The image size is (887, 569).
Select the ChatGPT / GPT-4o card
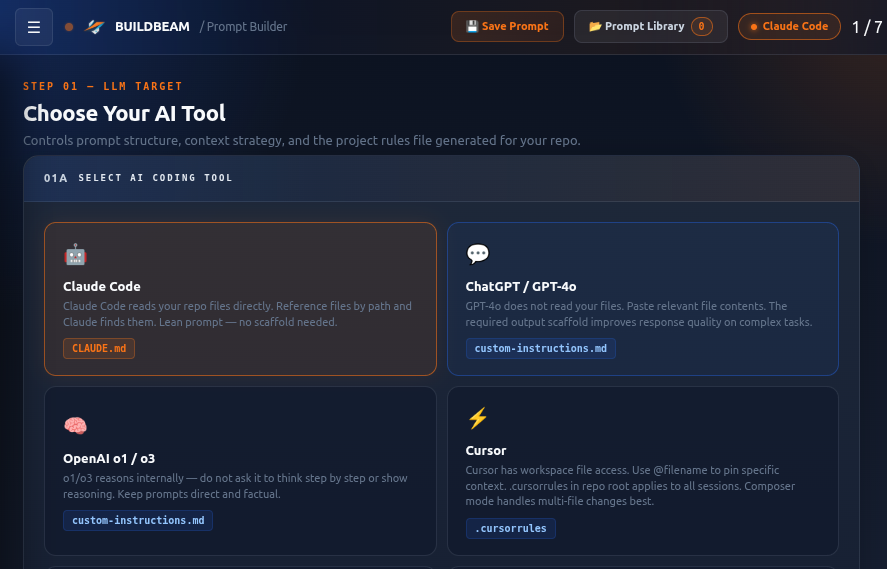coord(643,299)
